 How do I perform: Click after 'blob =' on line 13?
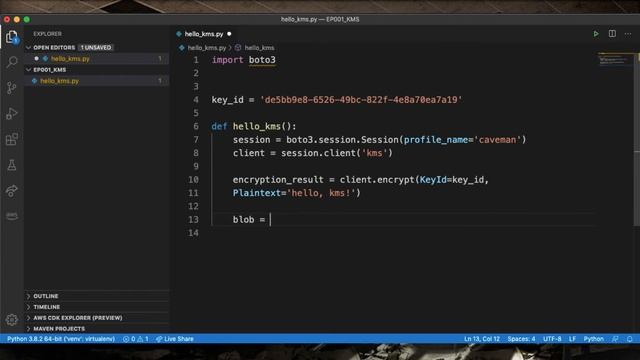(270, 220)
